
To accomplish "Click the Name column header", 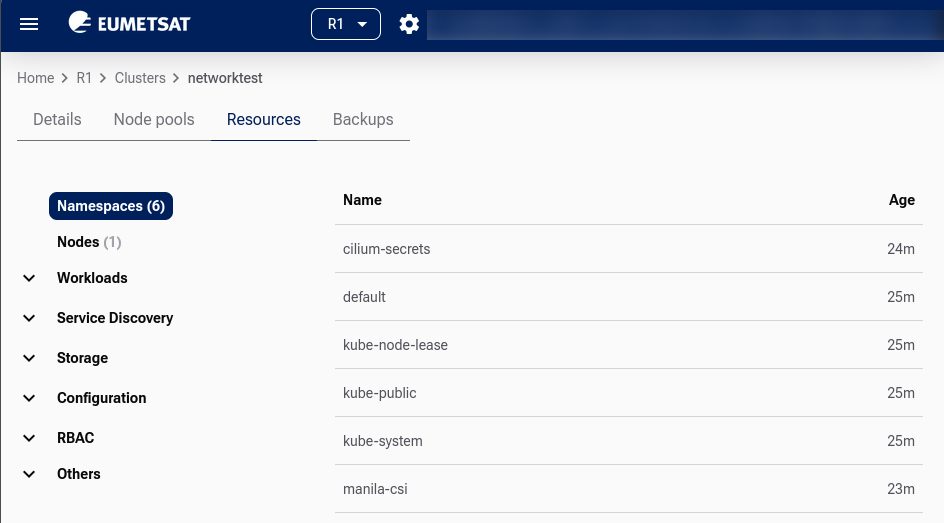I will 362,200.
